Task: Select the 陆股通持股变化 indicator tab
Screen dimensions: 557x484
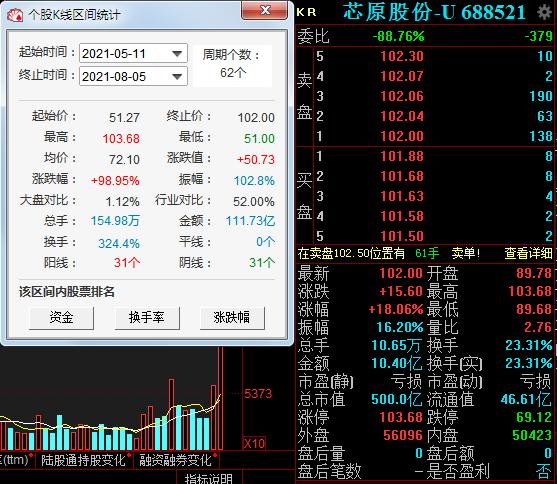Action: pyautogui.click(x=84, y=460)
